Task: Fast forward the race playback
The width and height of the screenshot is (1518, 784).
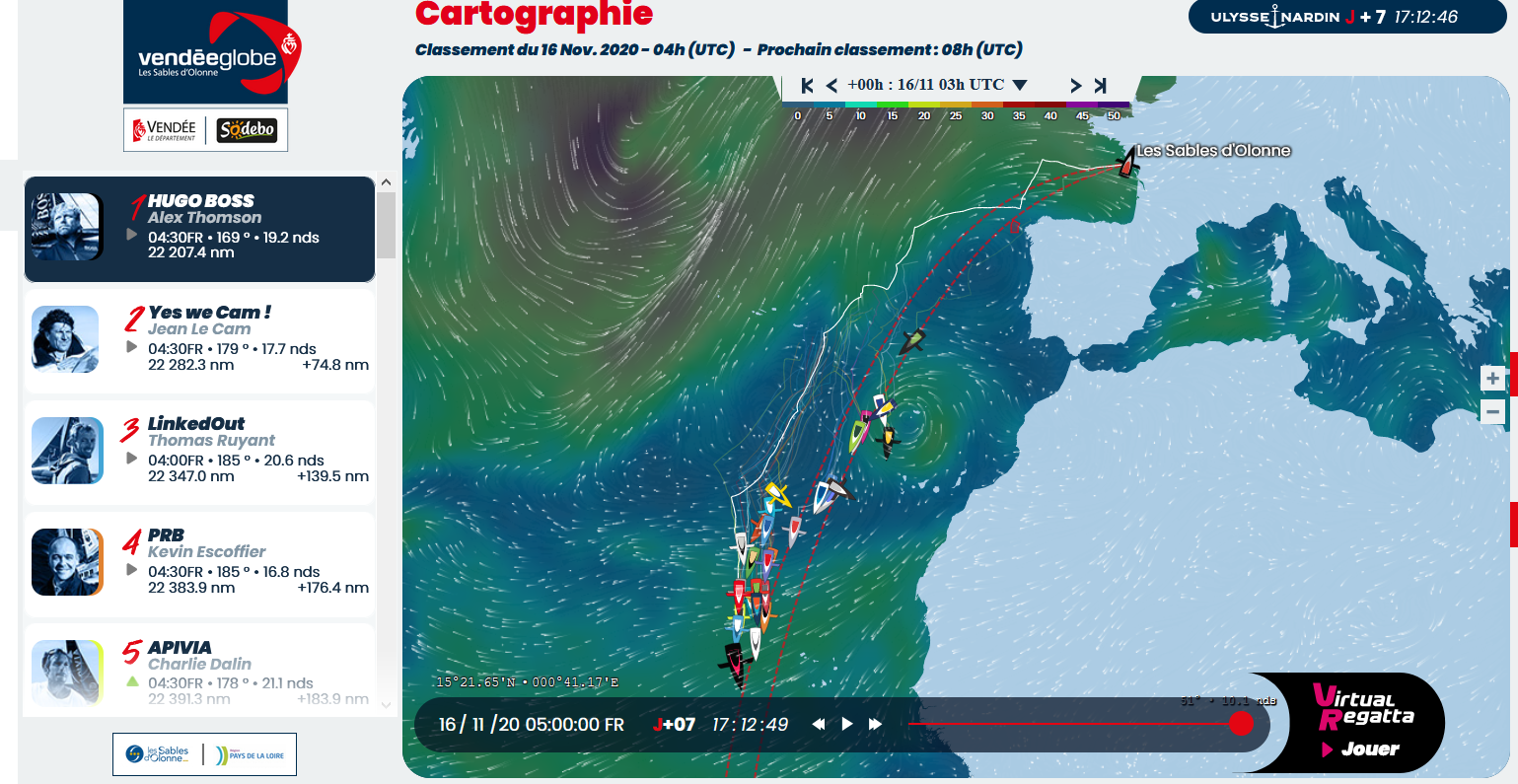Action: coord(875,724)
